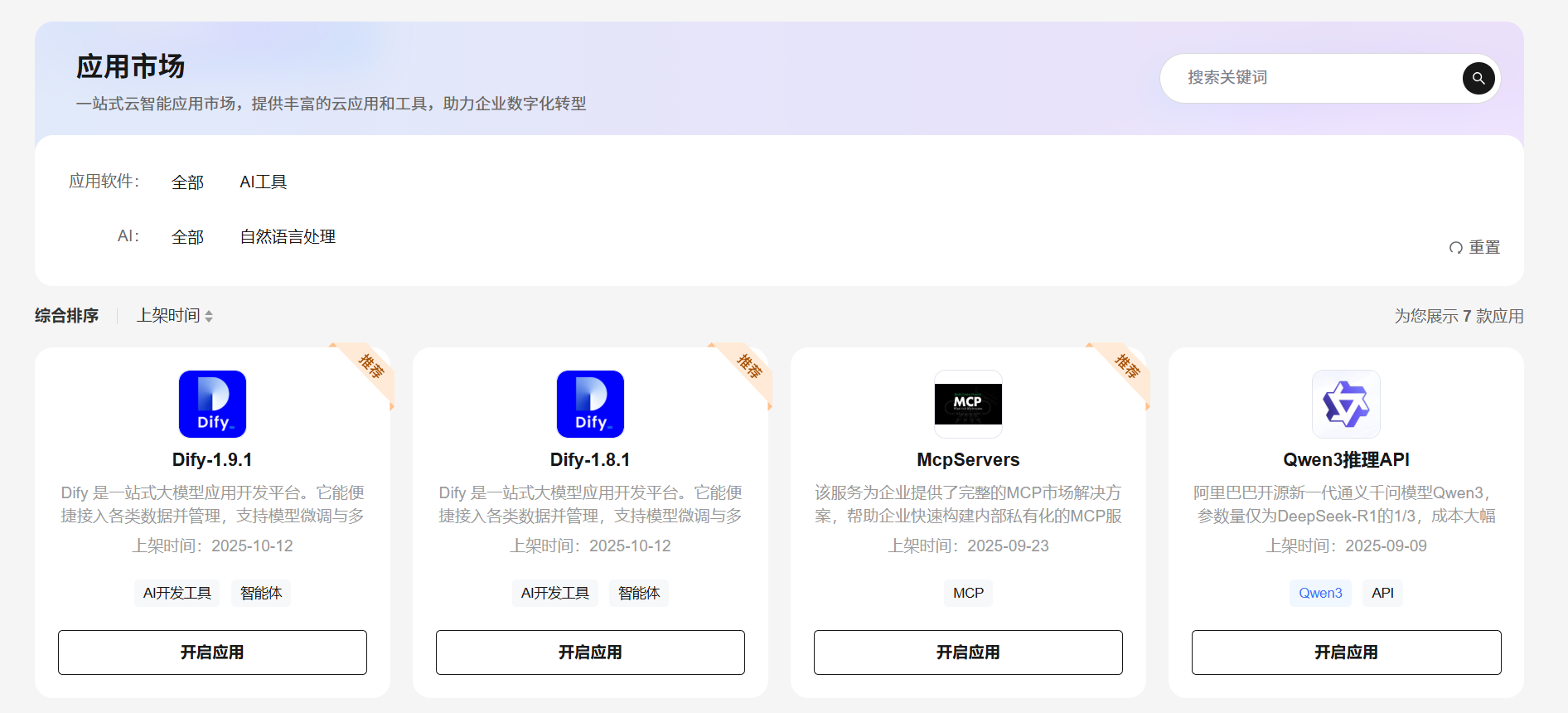Sort apps by 综合排序
Viewport: 1568px width, 713px height.
point(66,316)
